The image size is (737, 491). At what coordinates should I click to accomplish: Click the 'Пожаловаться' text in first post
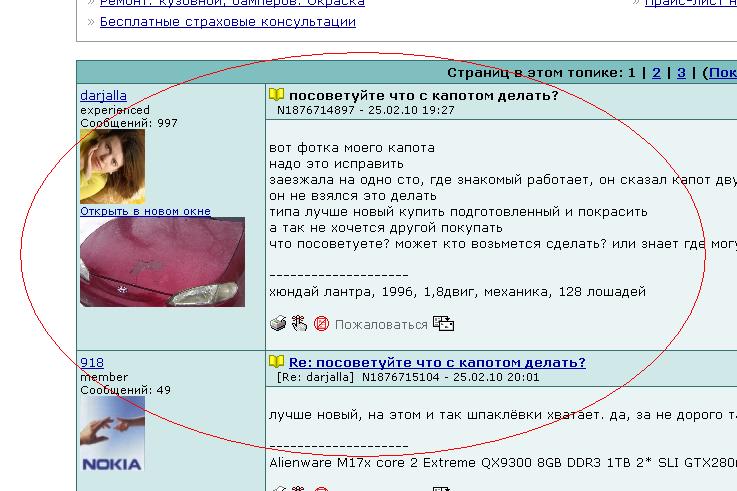[x=380, y=325]
